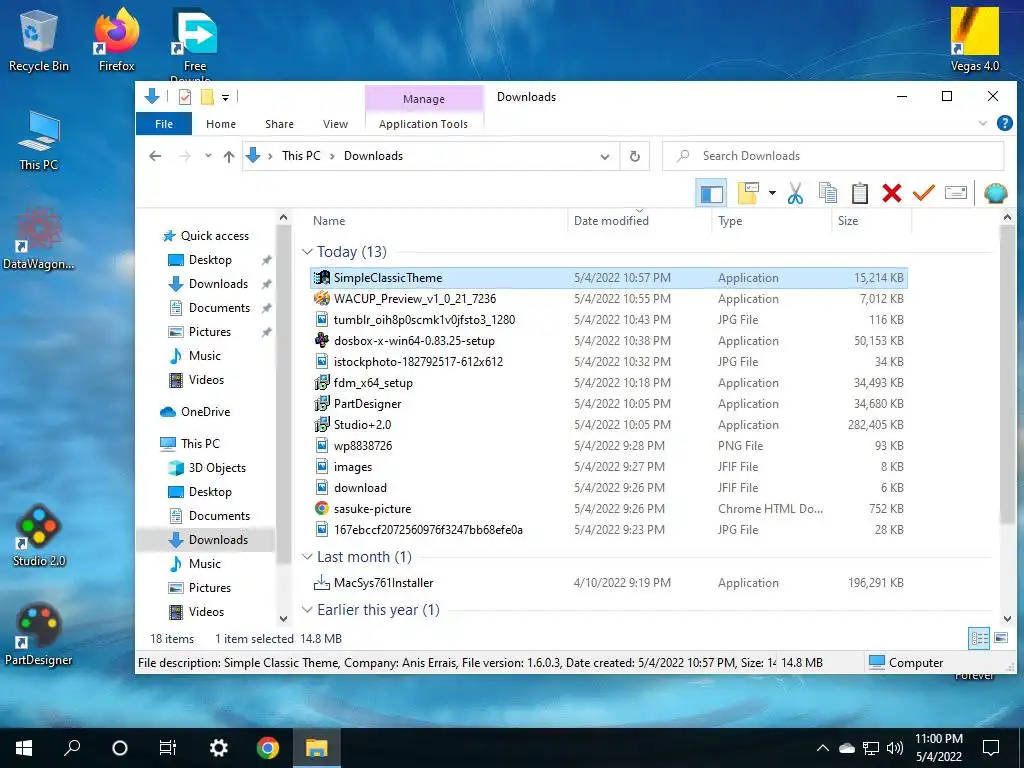Open the File ribbon menu
This screenshot has width=1024, height=768.
pyautogui.click(x=164, y=124)
